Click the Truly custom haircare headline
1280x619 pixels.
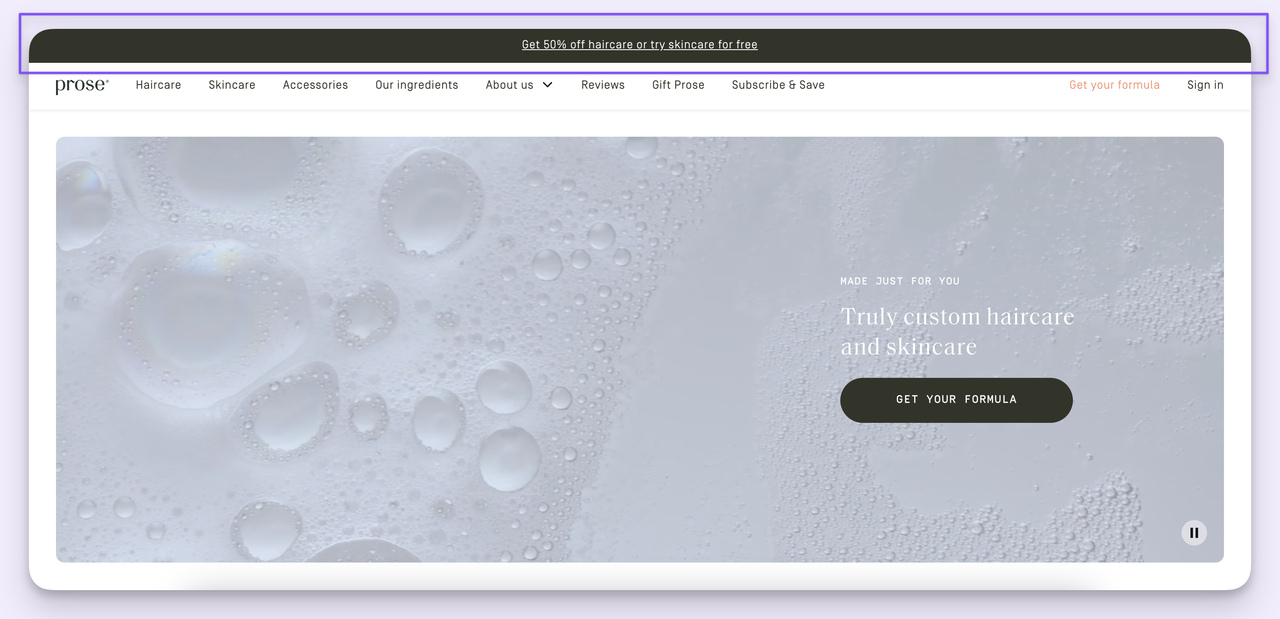957,331
